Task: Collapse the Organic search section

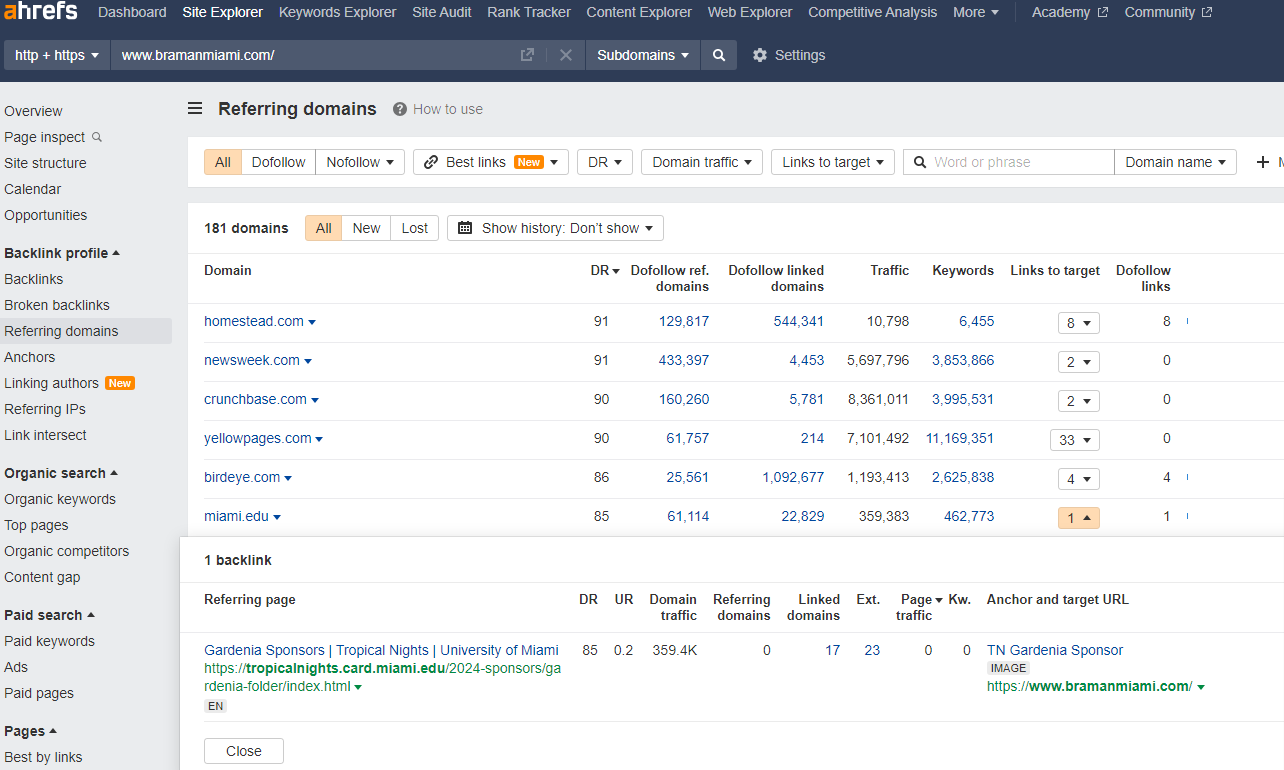Action: pyautogui.click(x=61, y=473)
